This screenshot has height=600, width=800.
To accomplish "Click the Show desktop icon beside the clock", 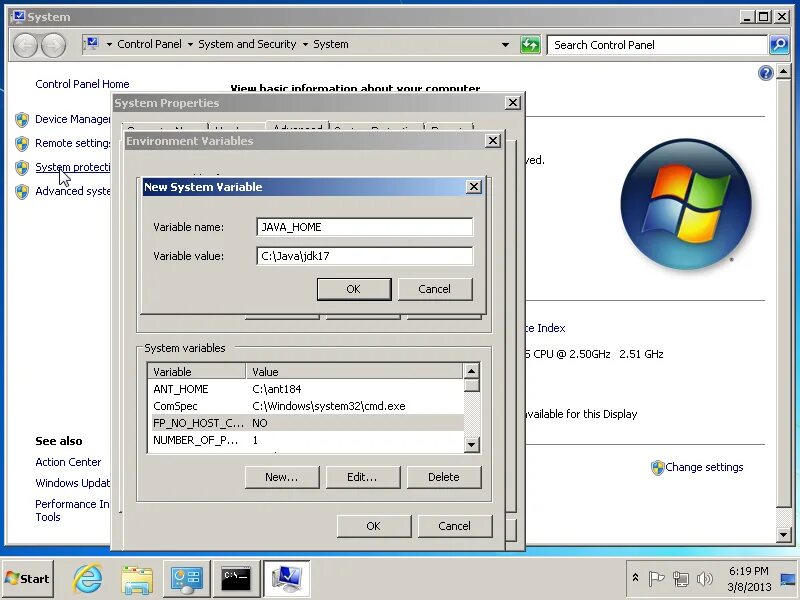I will tap(790, 579).
